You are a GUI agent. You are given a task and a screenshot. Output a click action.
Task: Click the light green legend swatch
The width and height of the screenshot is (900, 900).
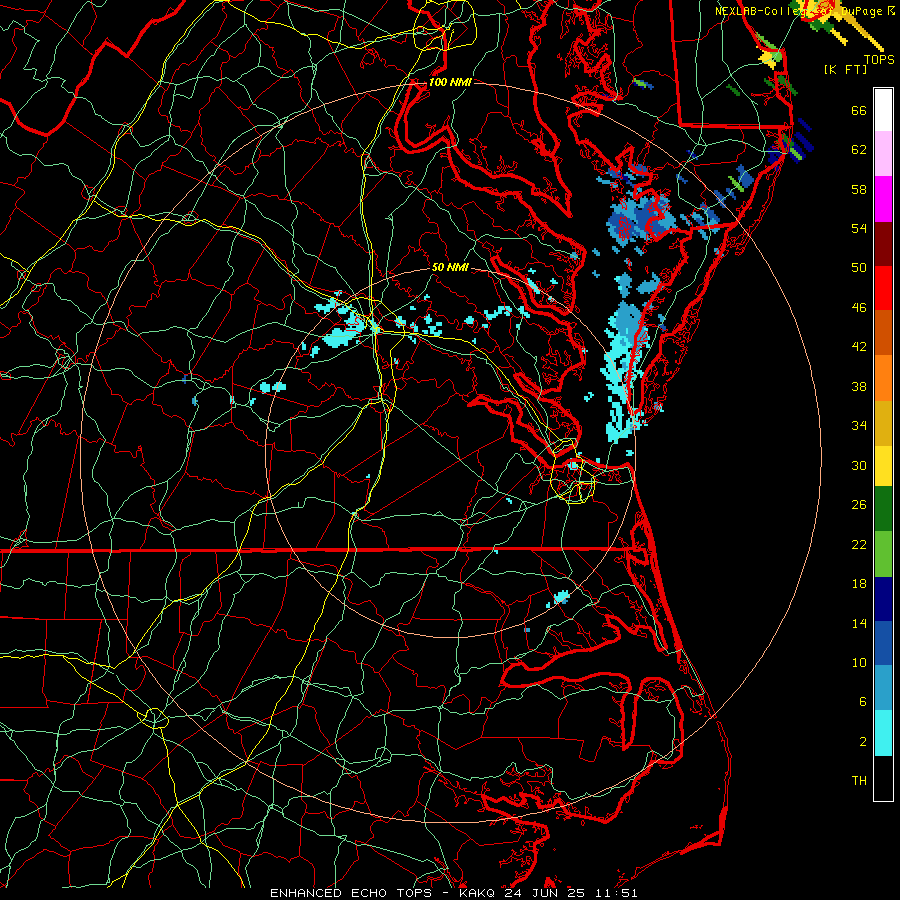(883, 554)
